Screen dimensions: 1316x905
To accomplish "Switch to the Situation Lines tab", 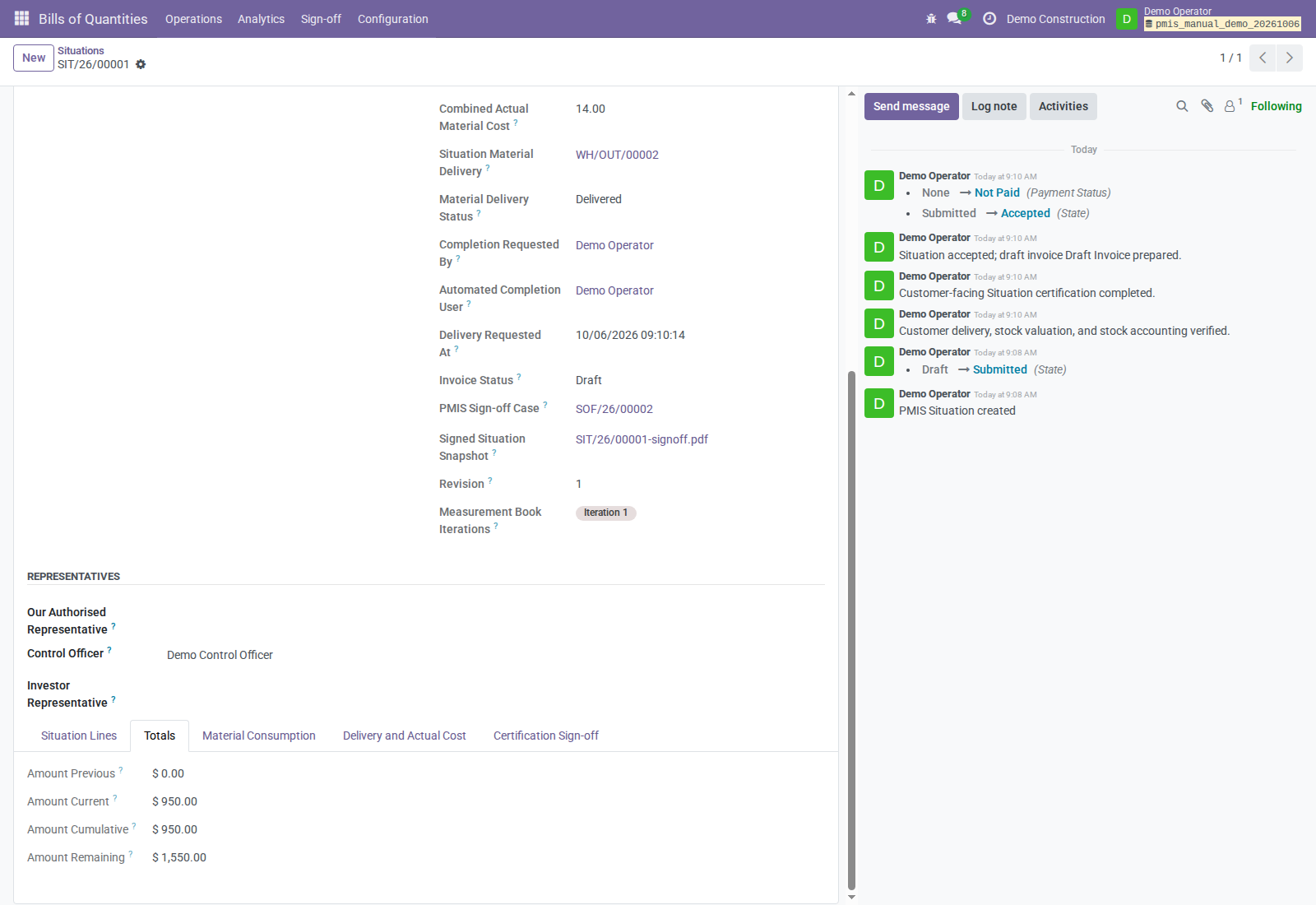I will [x=79, y=736].
